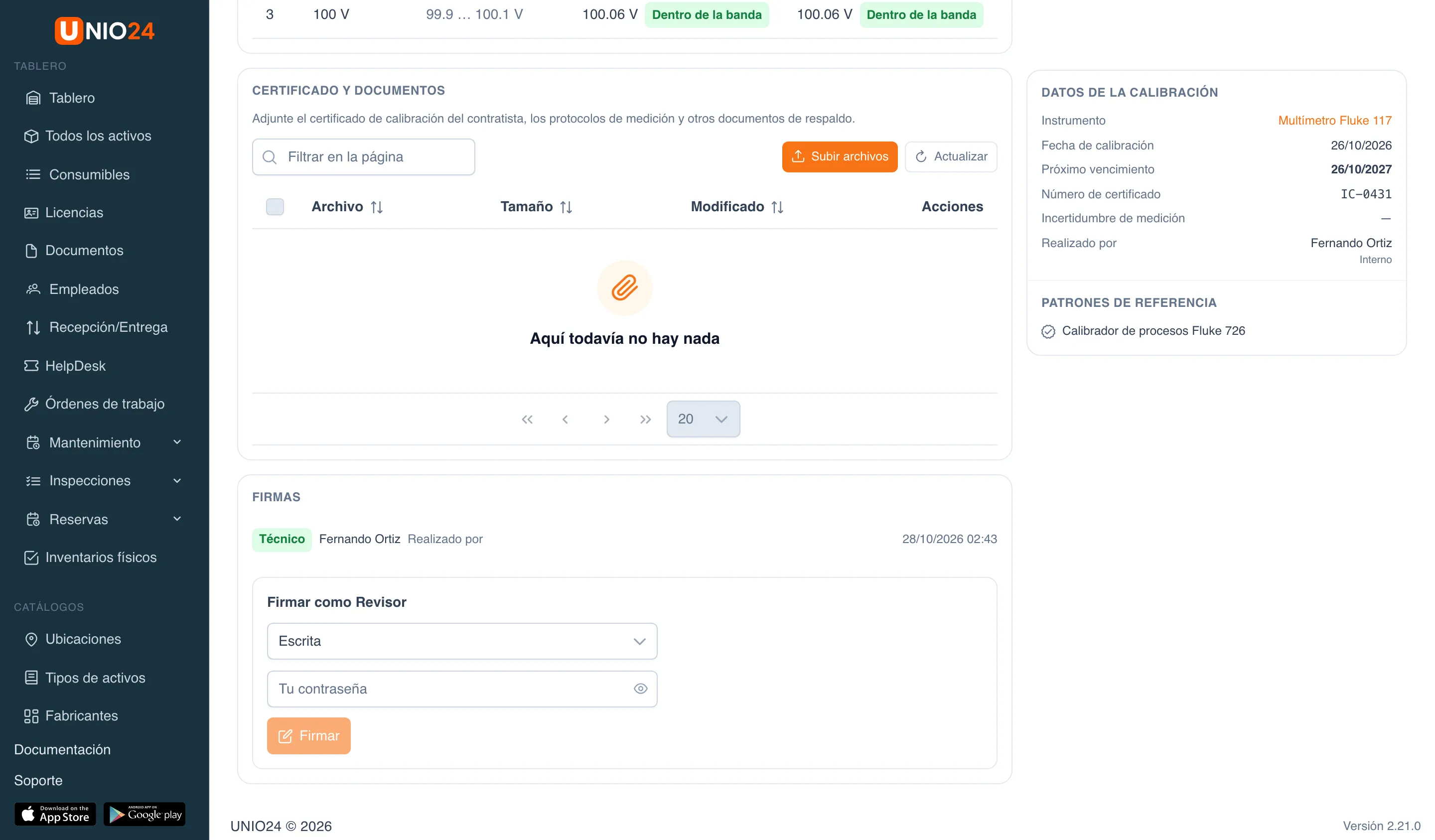Click the Todos los activos cube icon
The image size is (1435, 840).
tap(31, 136)
